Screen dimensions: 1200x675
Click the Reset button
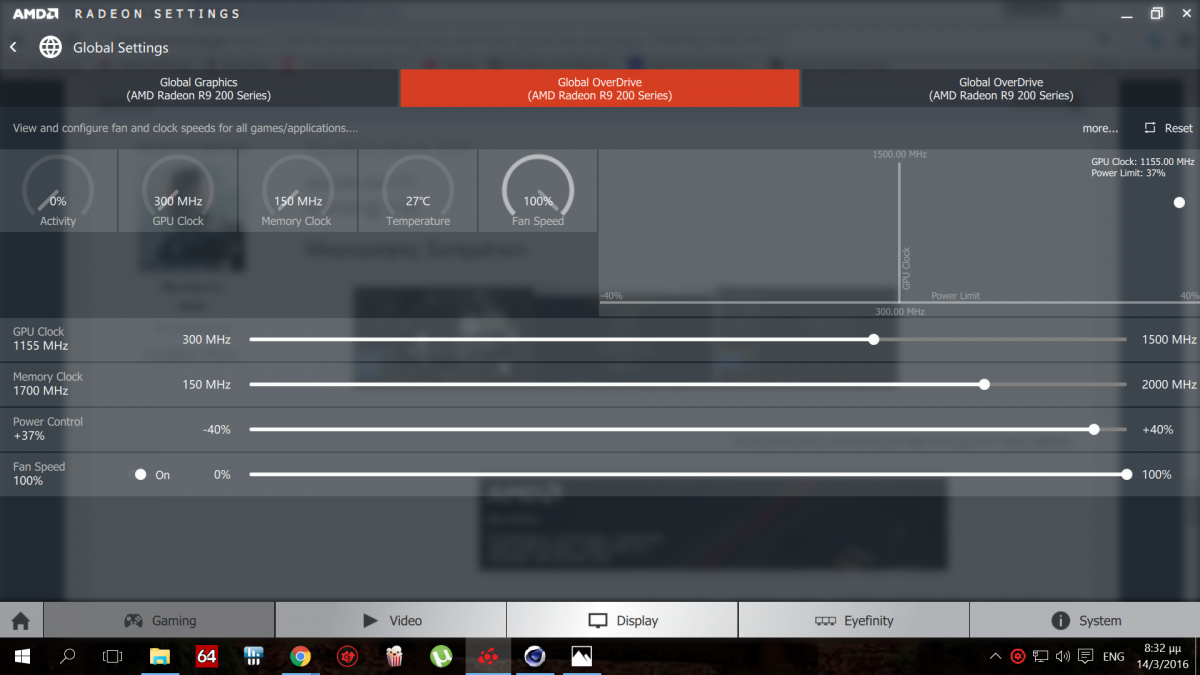click(x=1169, y=128)
